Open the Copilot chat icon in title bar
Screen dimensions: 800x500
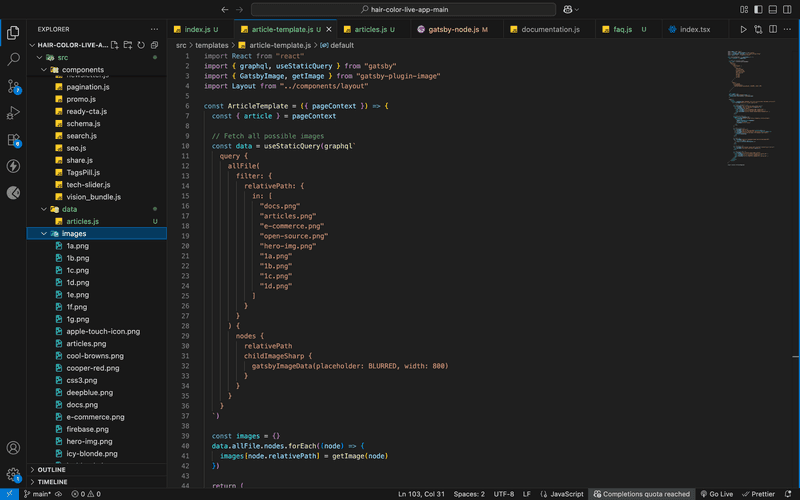point(567,9)
